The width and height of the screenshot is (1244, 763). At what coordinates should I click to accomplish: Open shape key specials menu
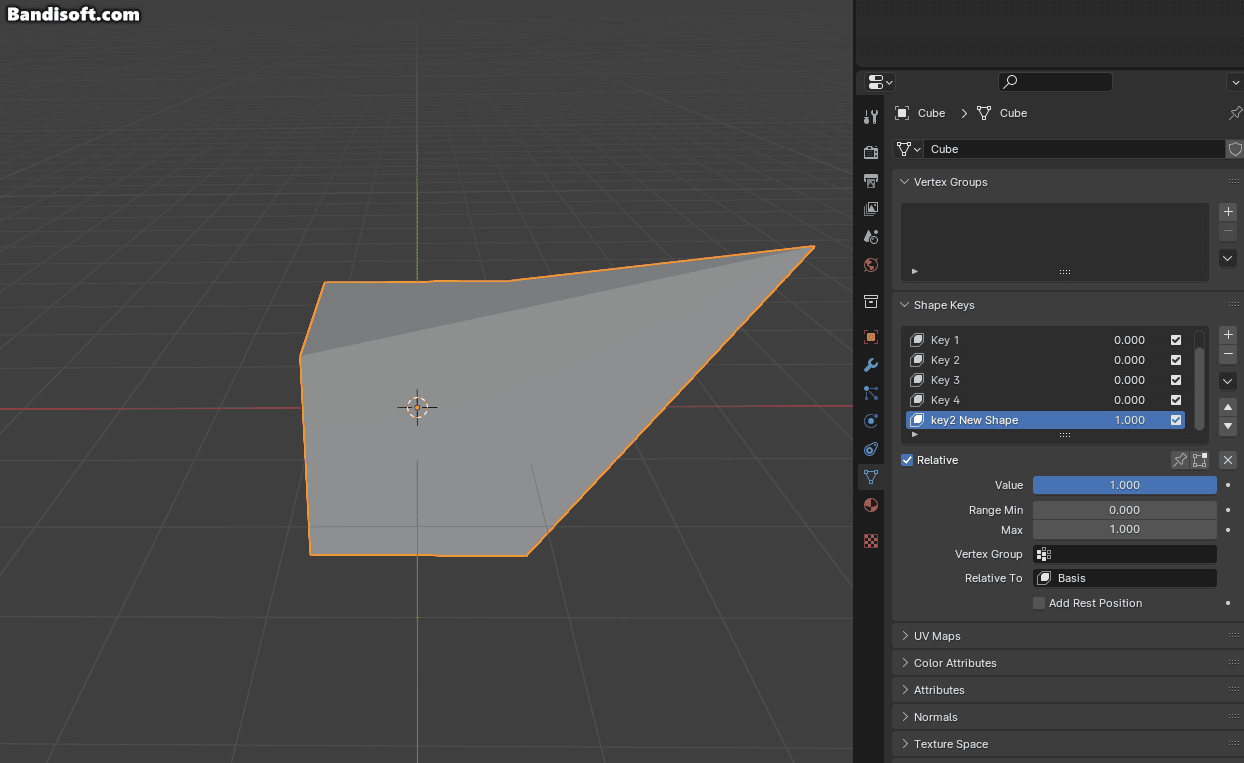tap(1229, 381)
